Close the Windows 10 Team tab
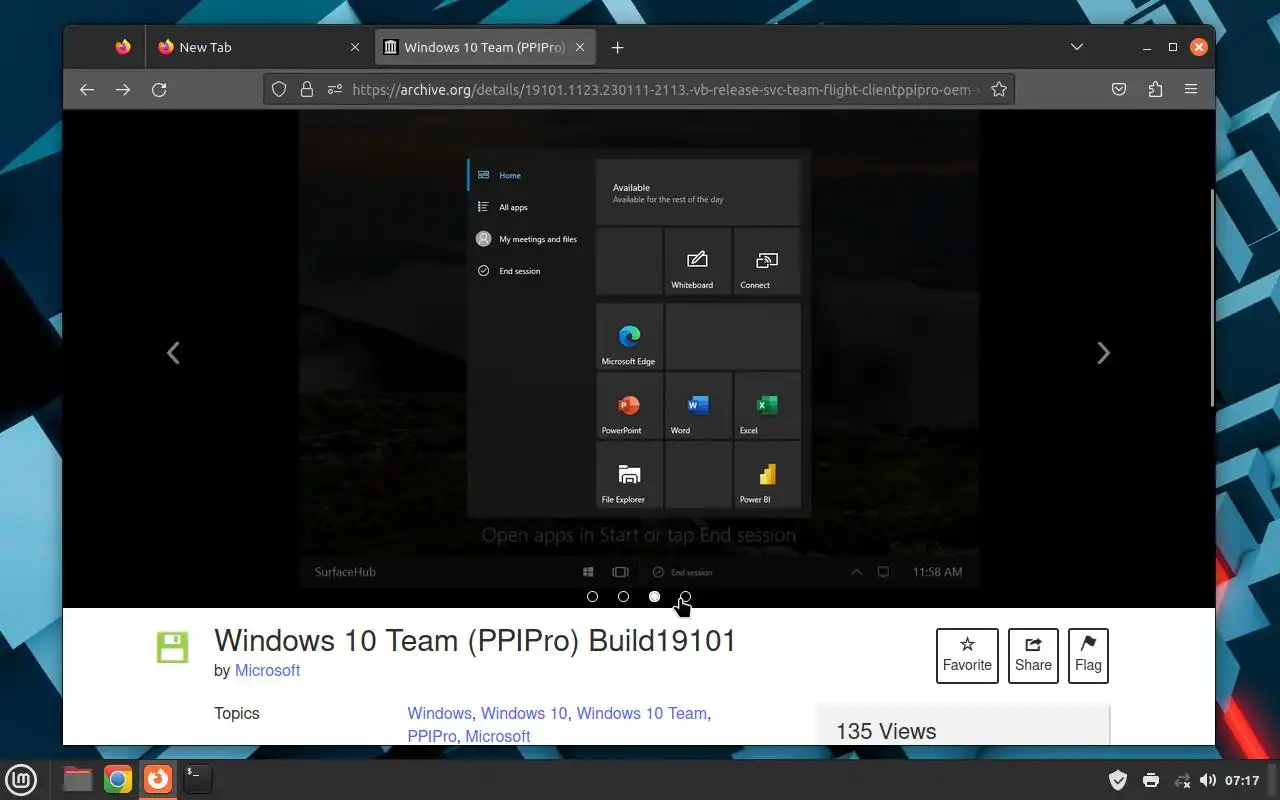 click(580, 47)
